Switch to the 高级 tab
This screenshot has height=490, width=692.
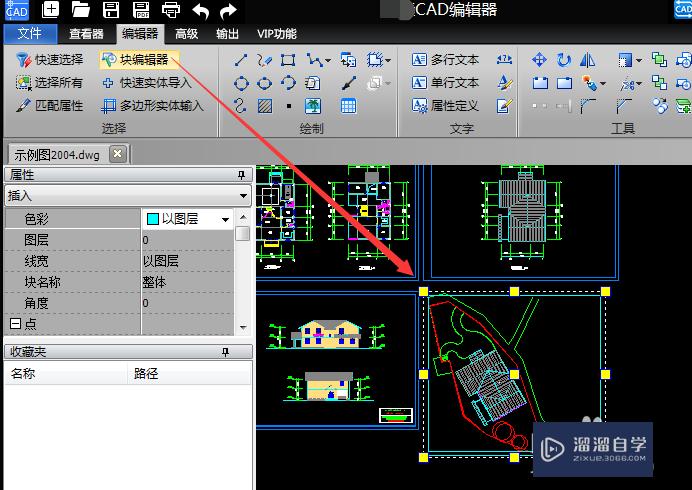point(186,34)
